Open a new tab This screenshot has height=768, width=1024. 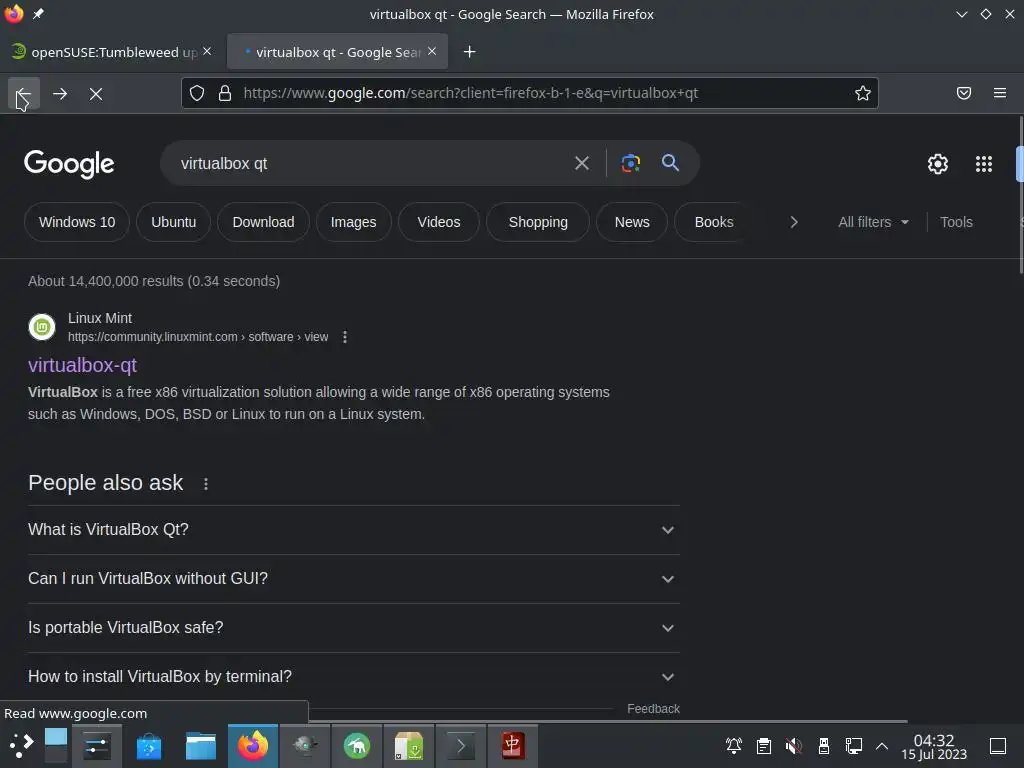coord(470,52)
